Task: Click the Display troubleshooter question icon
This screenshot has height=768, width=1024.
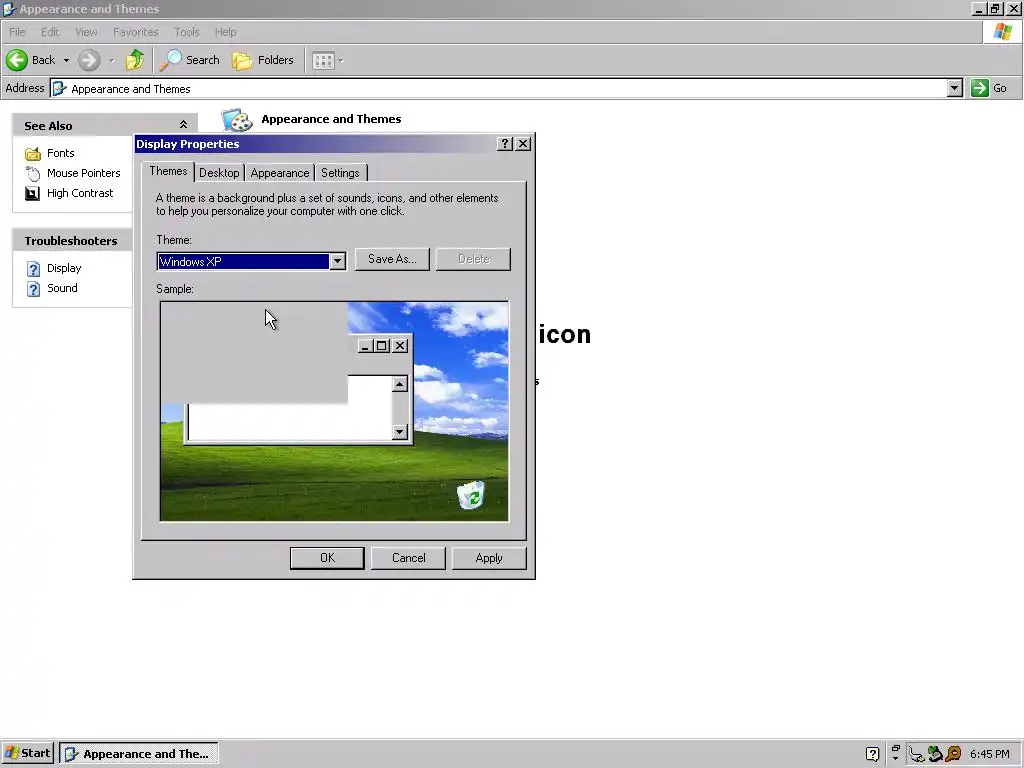Action: coord(33,268)
